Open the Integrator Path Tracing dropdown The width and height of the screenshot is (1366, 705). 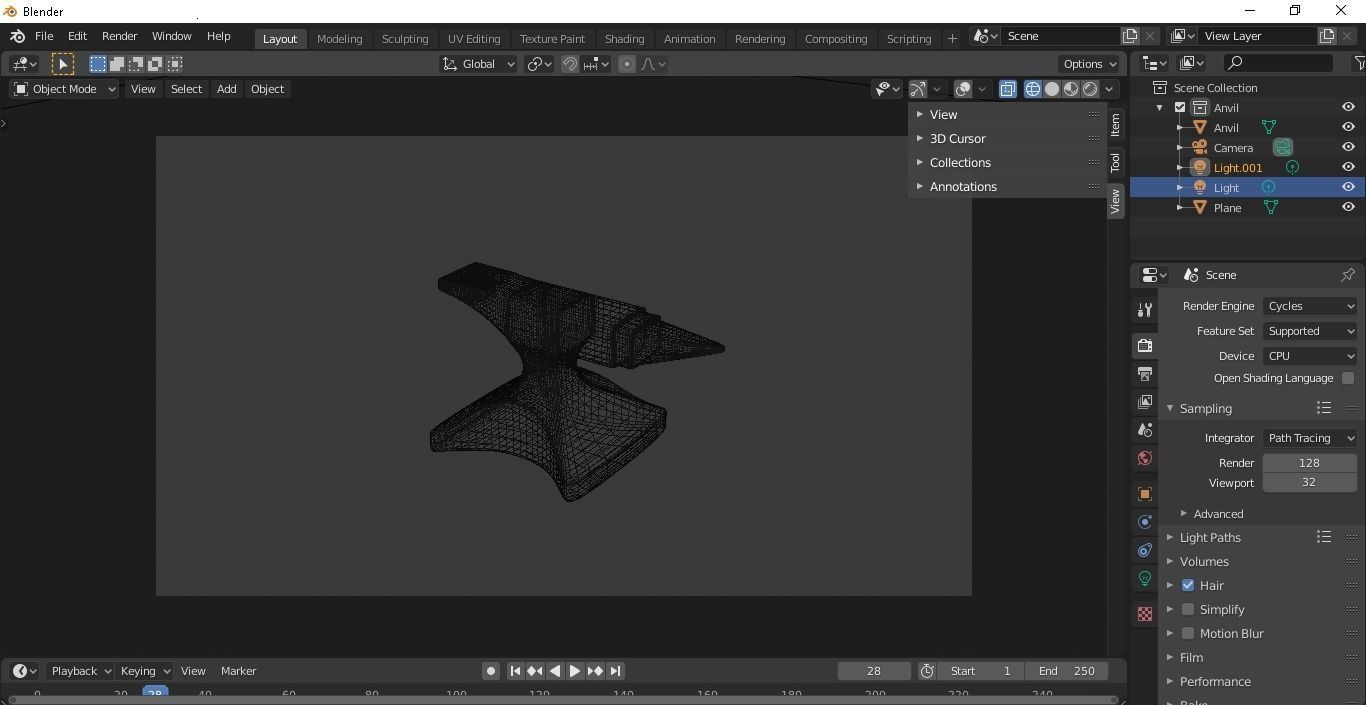1310,438
